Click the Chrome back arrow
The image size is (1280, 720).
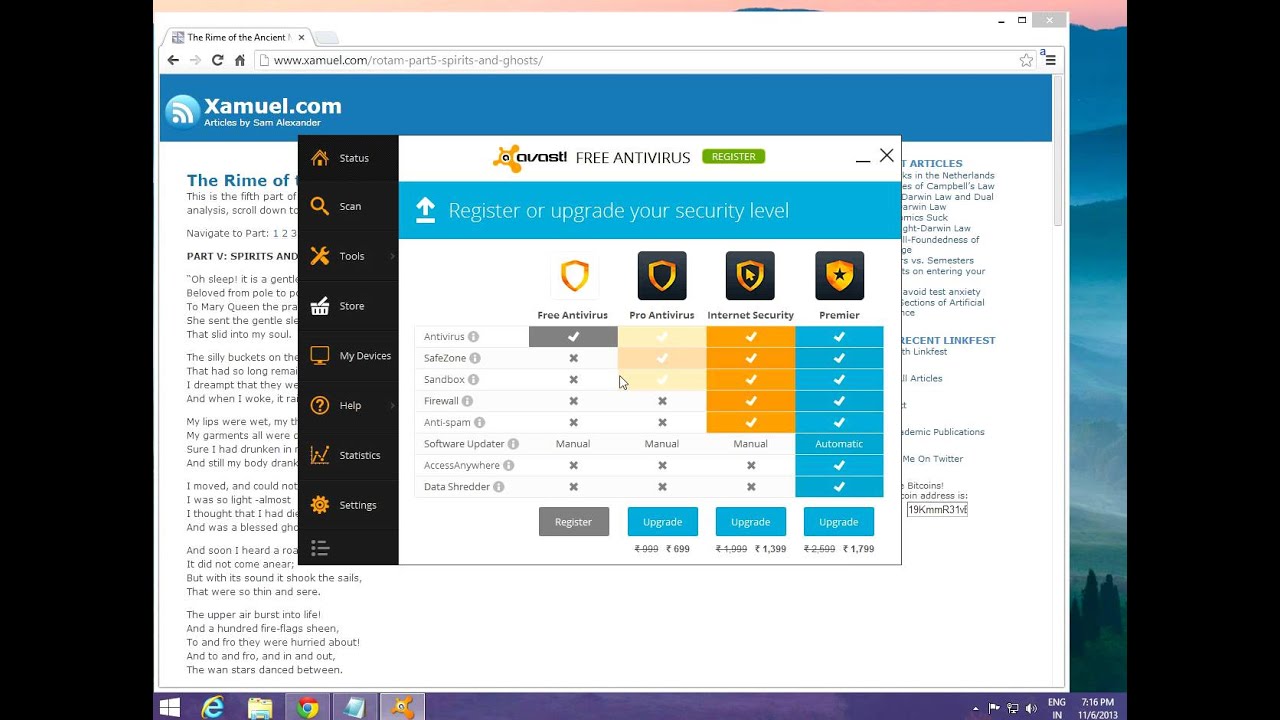[173, 60]
